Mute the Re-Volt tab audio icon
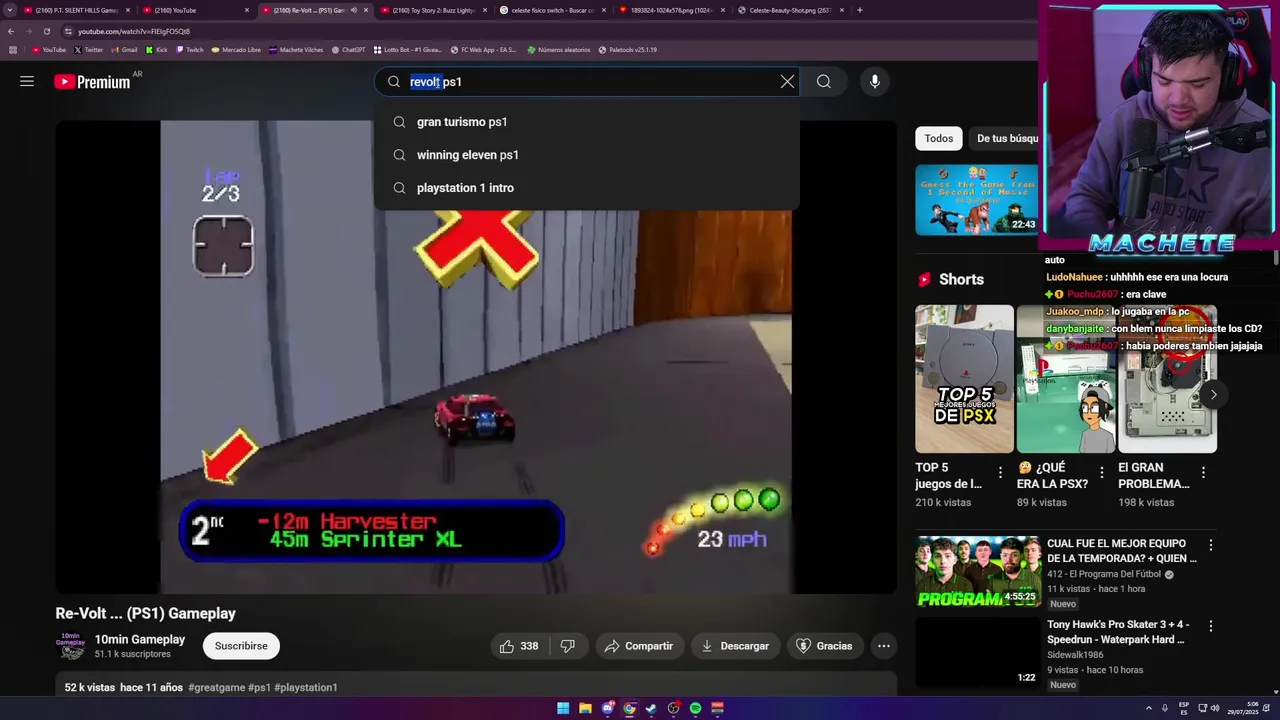The width and height of the screenshot is (1280, 720). [353, 10]
